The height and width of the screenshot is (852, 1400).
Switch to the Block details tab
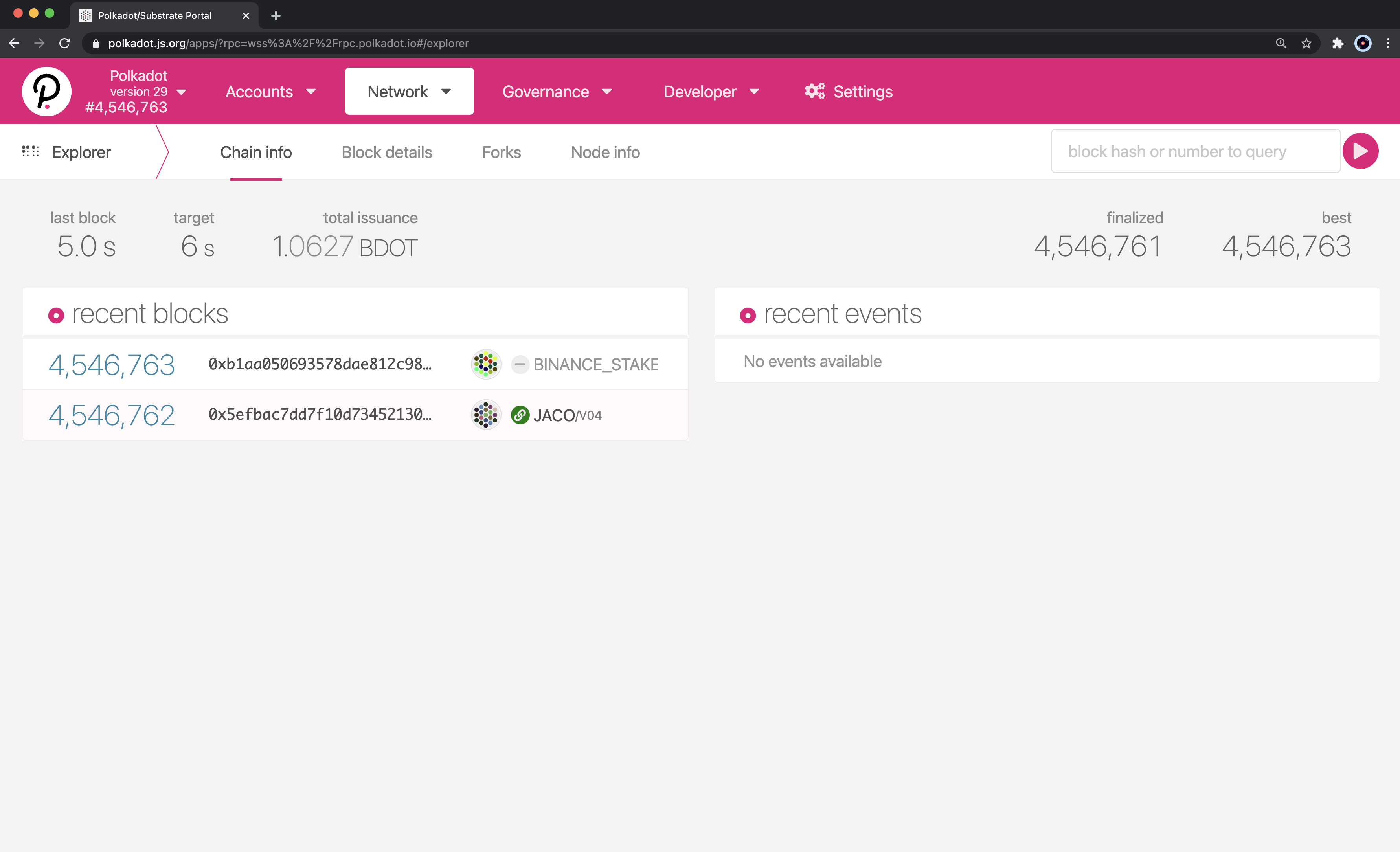tap(386, 152)
